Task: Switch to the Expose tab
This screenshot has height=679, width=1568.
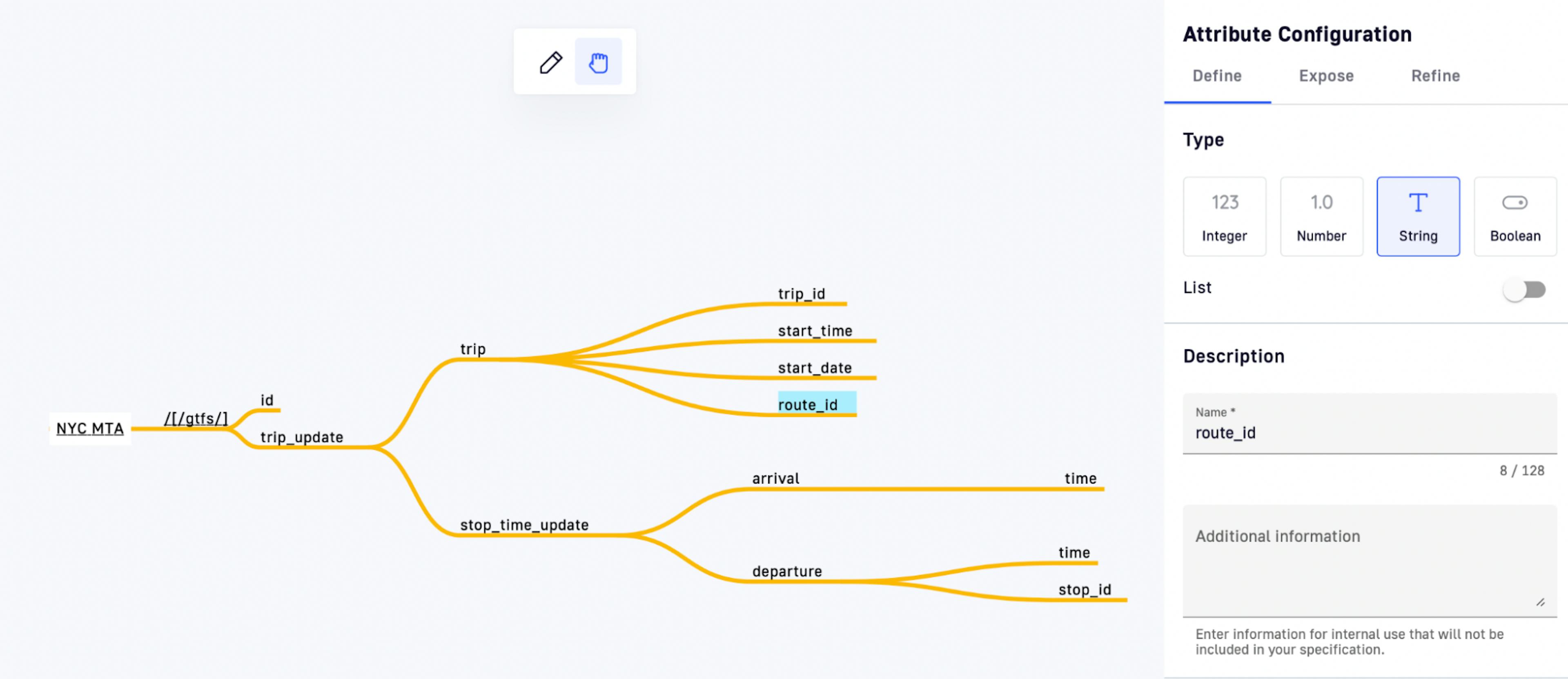Action: [1326, 76]
